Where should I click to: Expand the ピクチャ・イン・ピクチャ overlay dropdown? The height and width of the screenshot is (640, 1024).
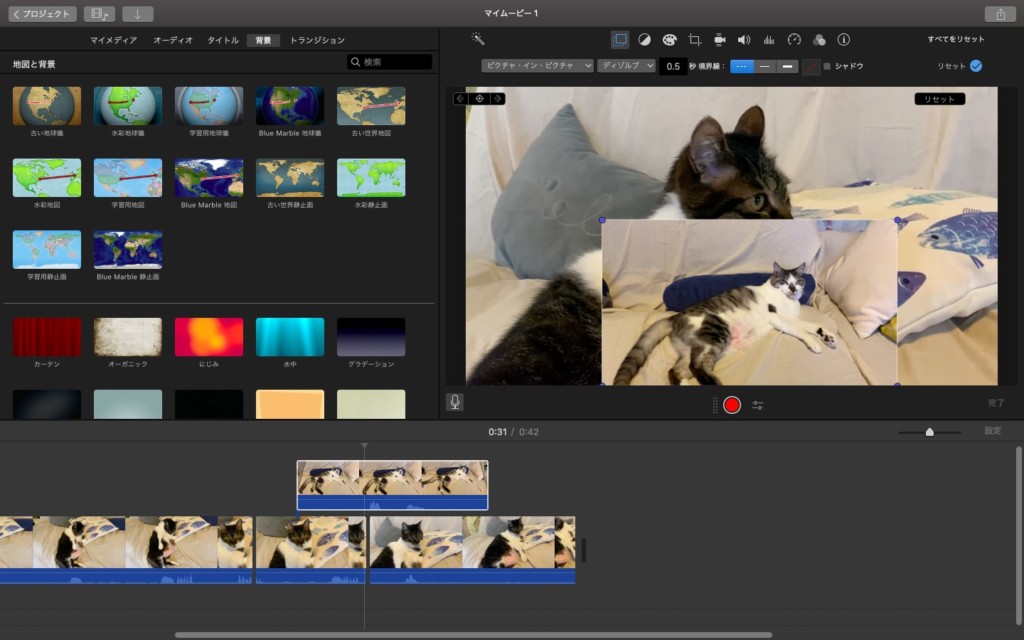pyautogui.click(x=537, y=66)
